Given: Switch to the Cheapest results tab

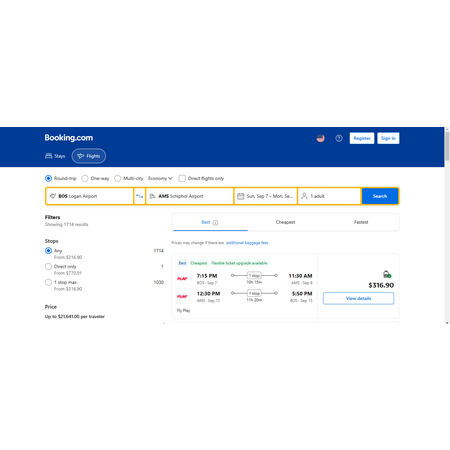Looking at the screenshot, I should click(x=285, y=222).
